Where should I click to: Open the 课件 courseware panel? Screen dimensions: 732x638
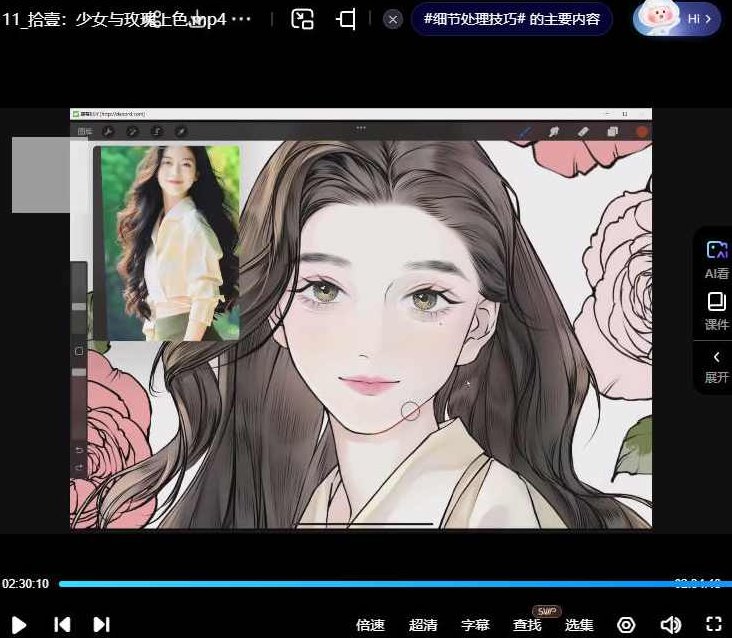[x=716, y=311]
